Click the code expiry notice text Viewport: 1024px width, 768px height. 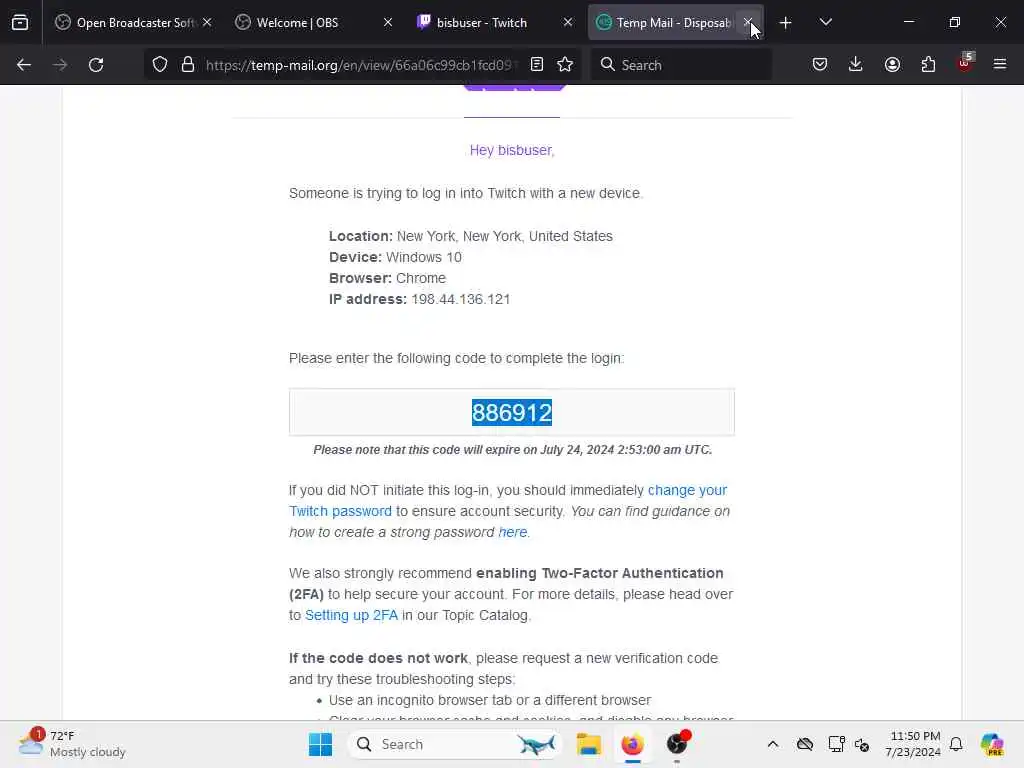point(513,450)
